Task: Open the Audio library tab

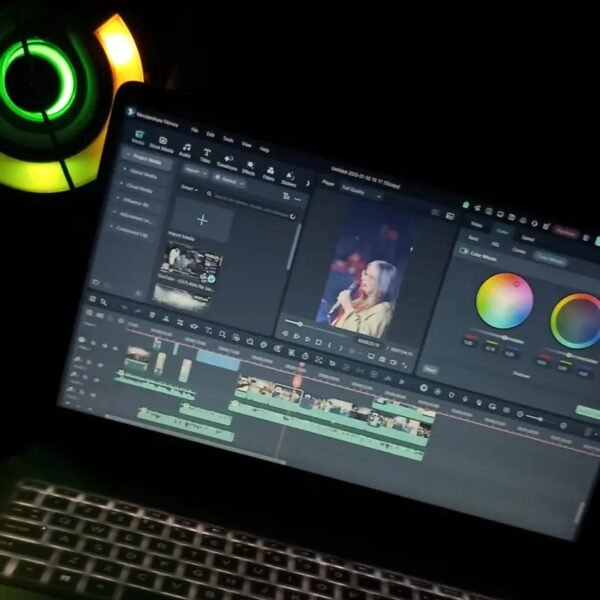Action: tap(186, 150)
